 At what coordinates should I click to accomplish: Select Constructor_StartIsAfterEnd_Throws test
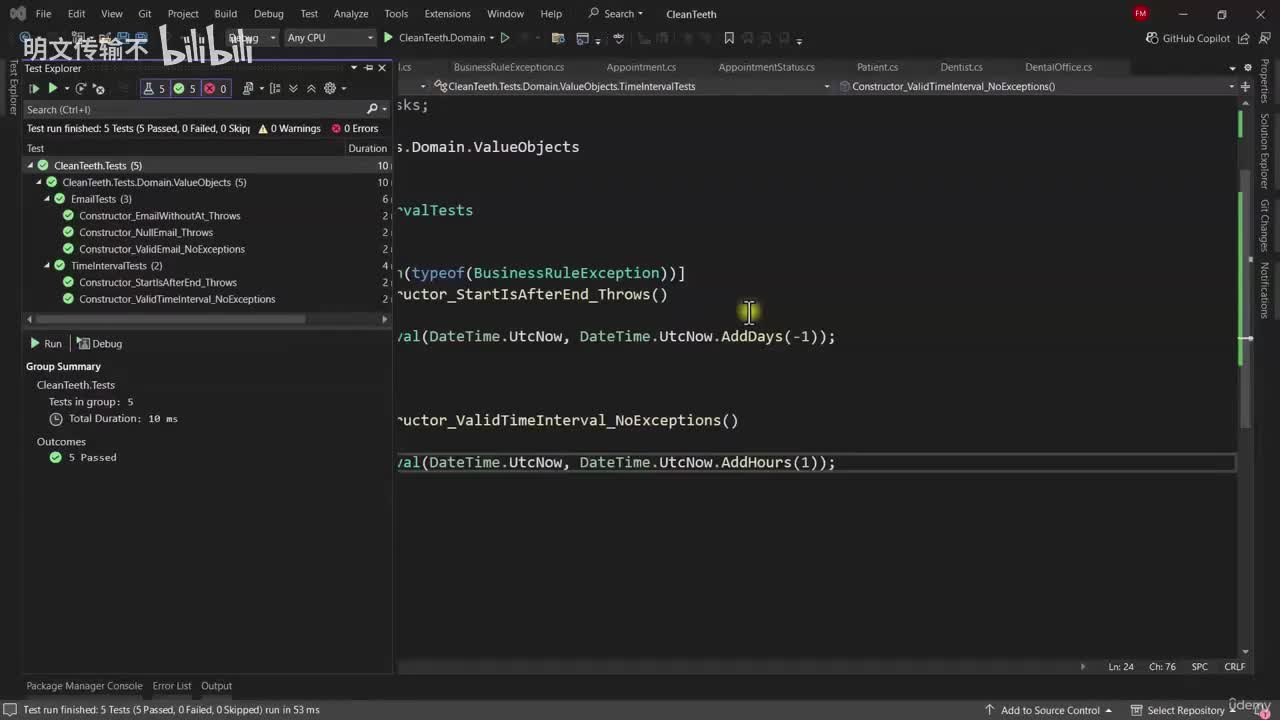pyautogui.click(x=158, y=282)
